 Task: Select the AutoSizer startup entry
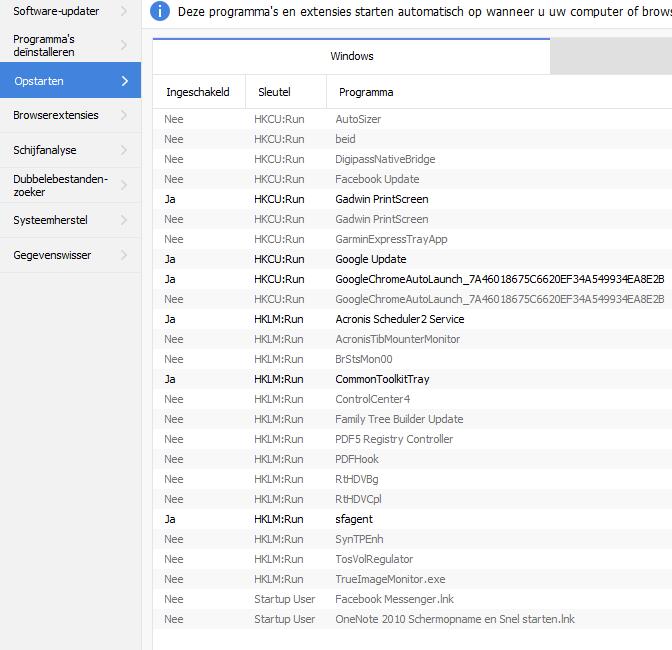(x=358, y=119)
